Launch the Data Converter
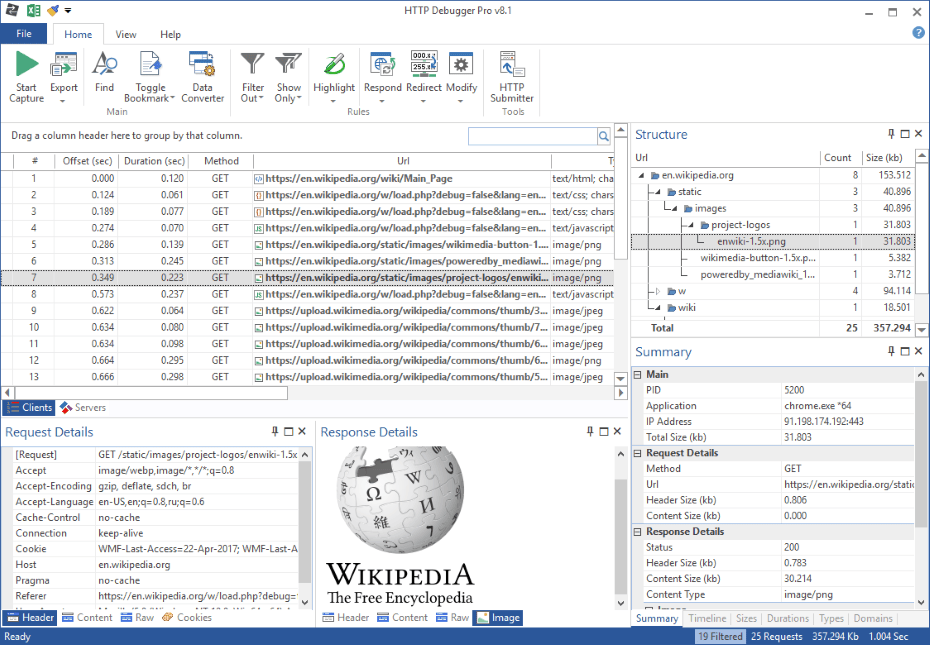The image size is (930, 645). [202, 75]
